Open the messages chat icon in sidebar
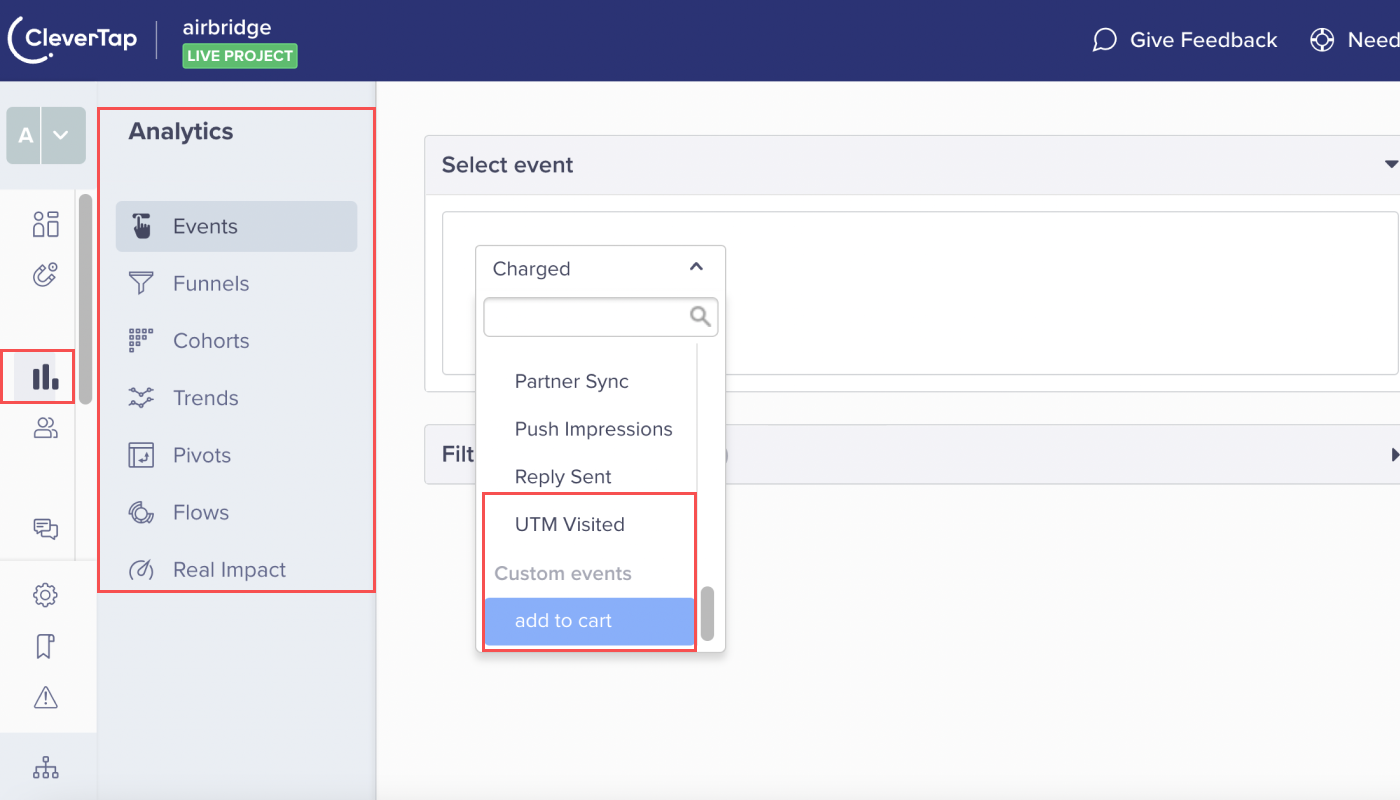Screen dimensions: 1400x800 [x=46, y=529]
